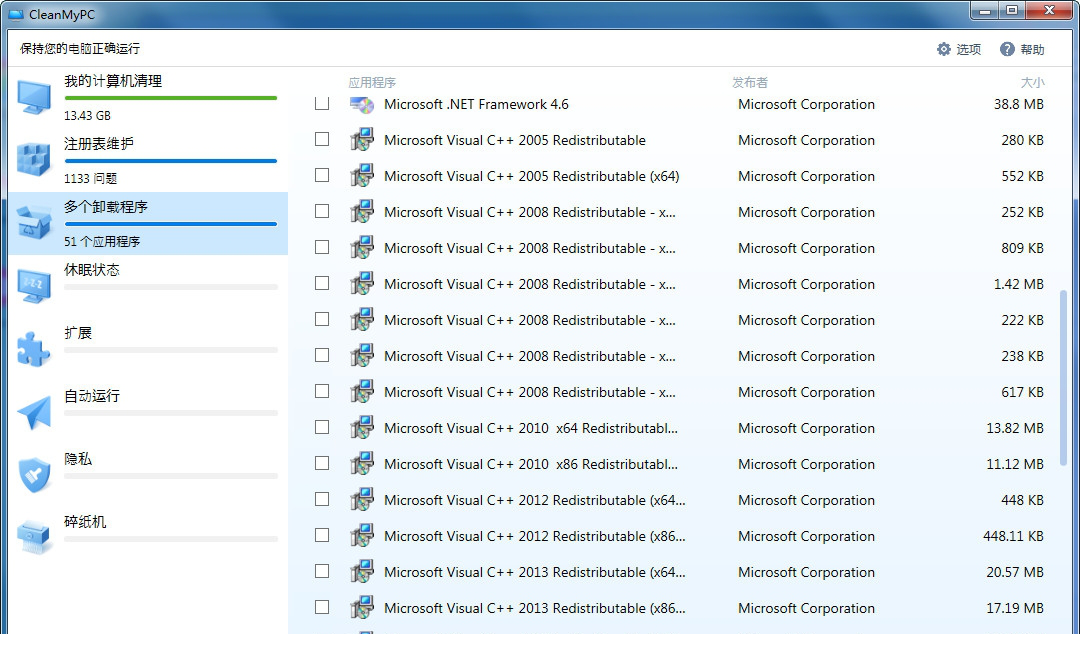
Task: Click the blue progress bar under 注册表维护
Action: (x=171, y=161)
